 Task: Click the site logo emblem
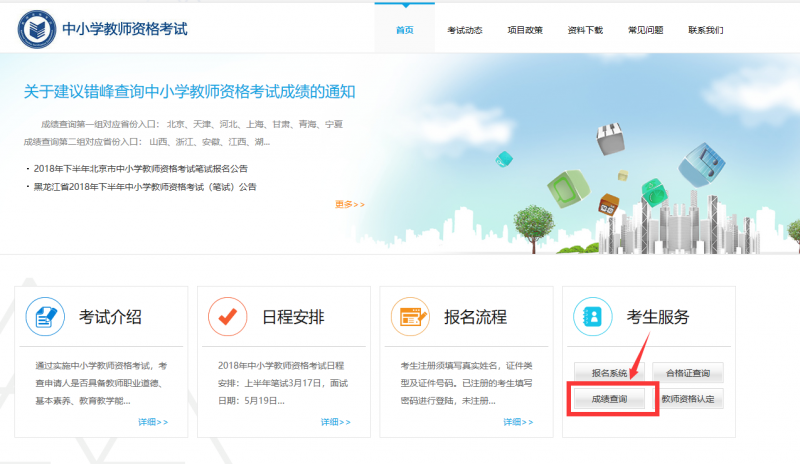(36, 29)
